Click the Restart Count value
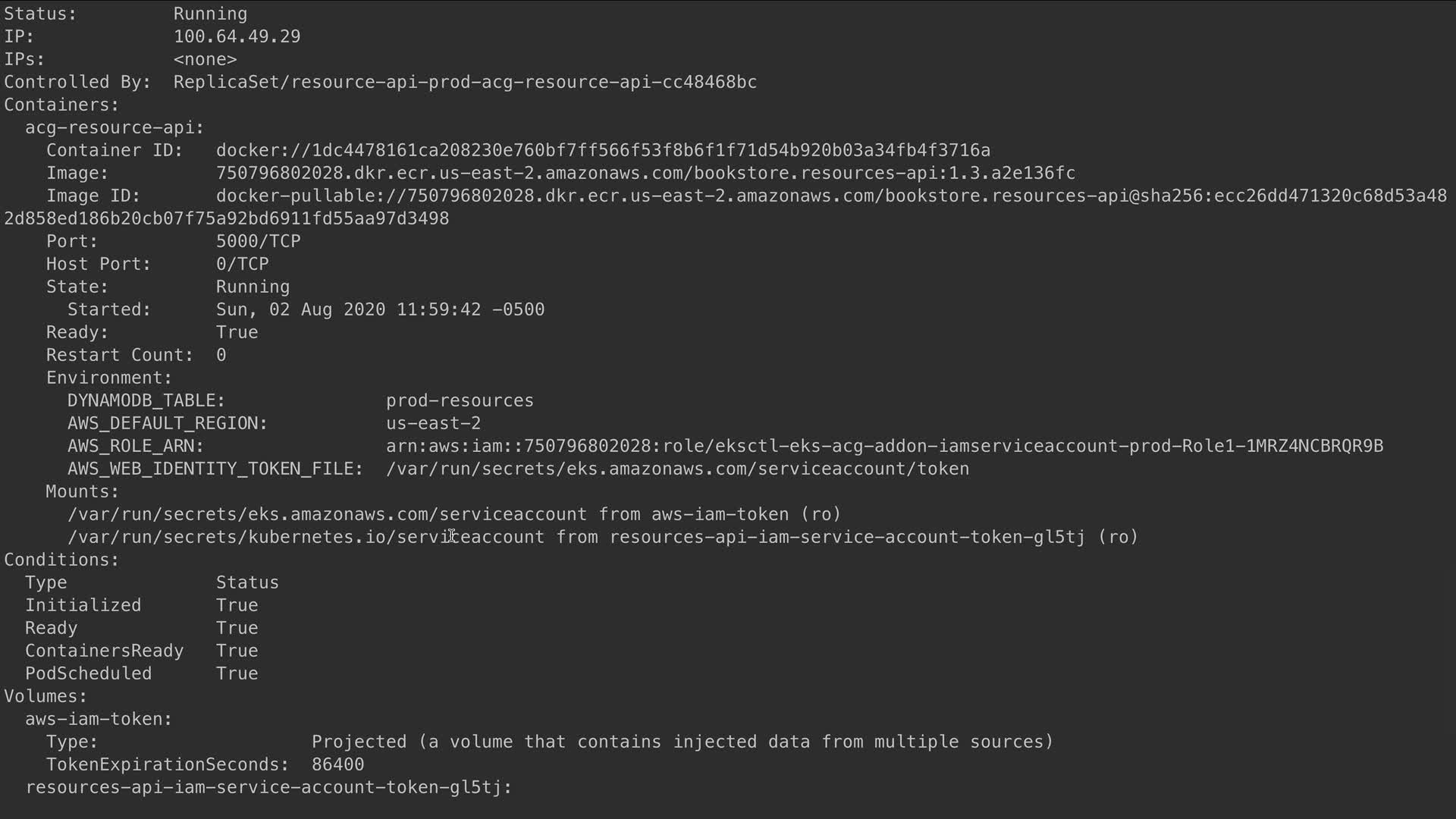This screenshot has height=819, width=1456. [221, 355]
